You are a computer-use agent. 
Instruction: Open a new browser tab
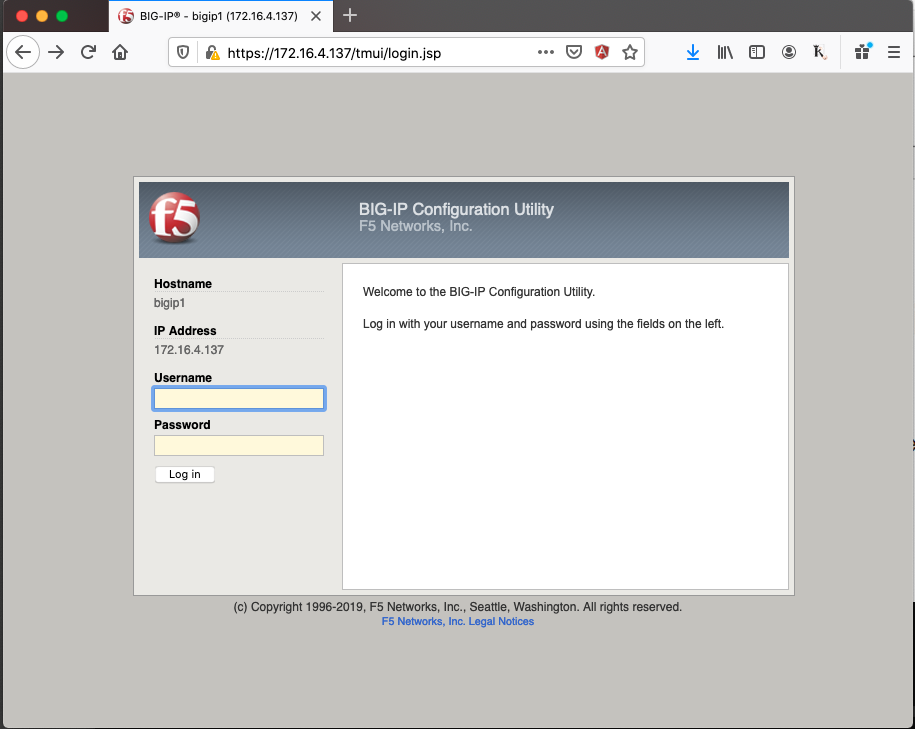[350, 16]
